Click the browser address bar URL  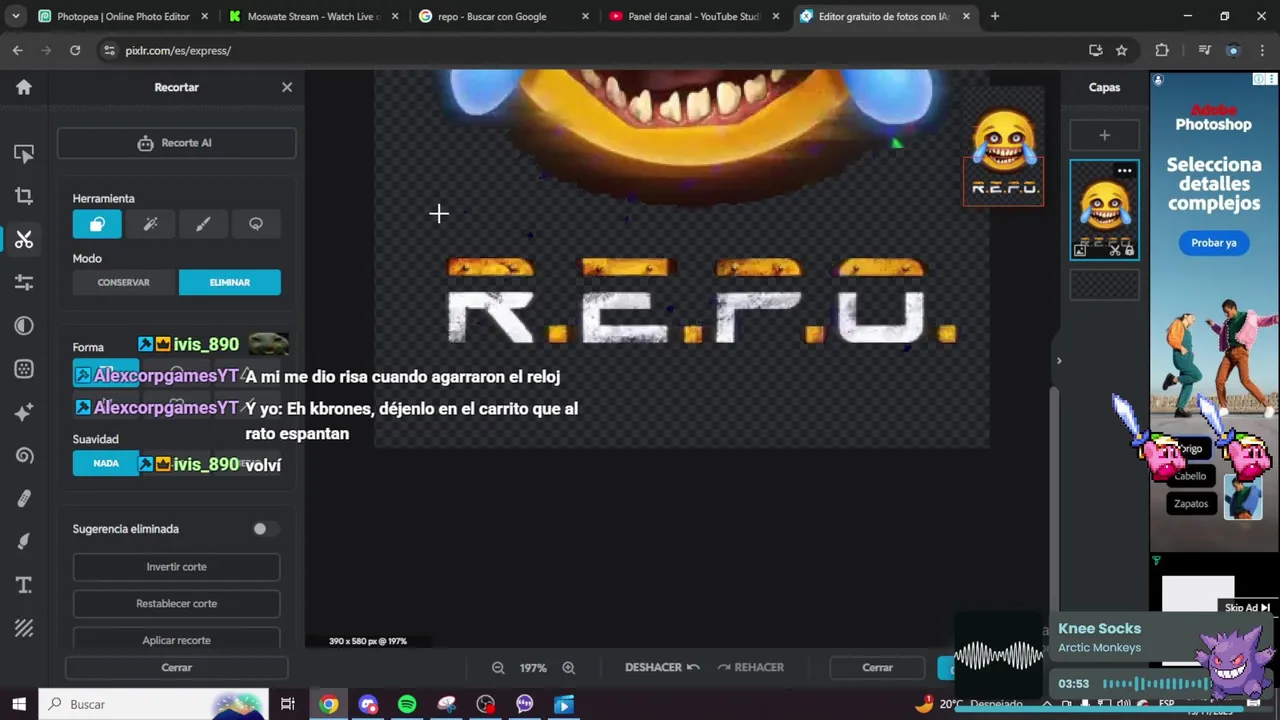click(178, 50)
